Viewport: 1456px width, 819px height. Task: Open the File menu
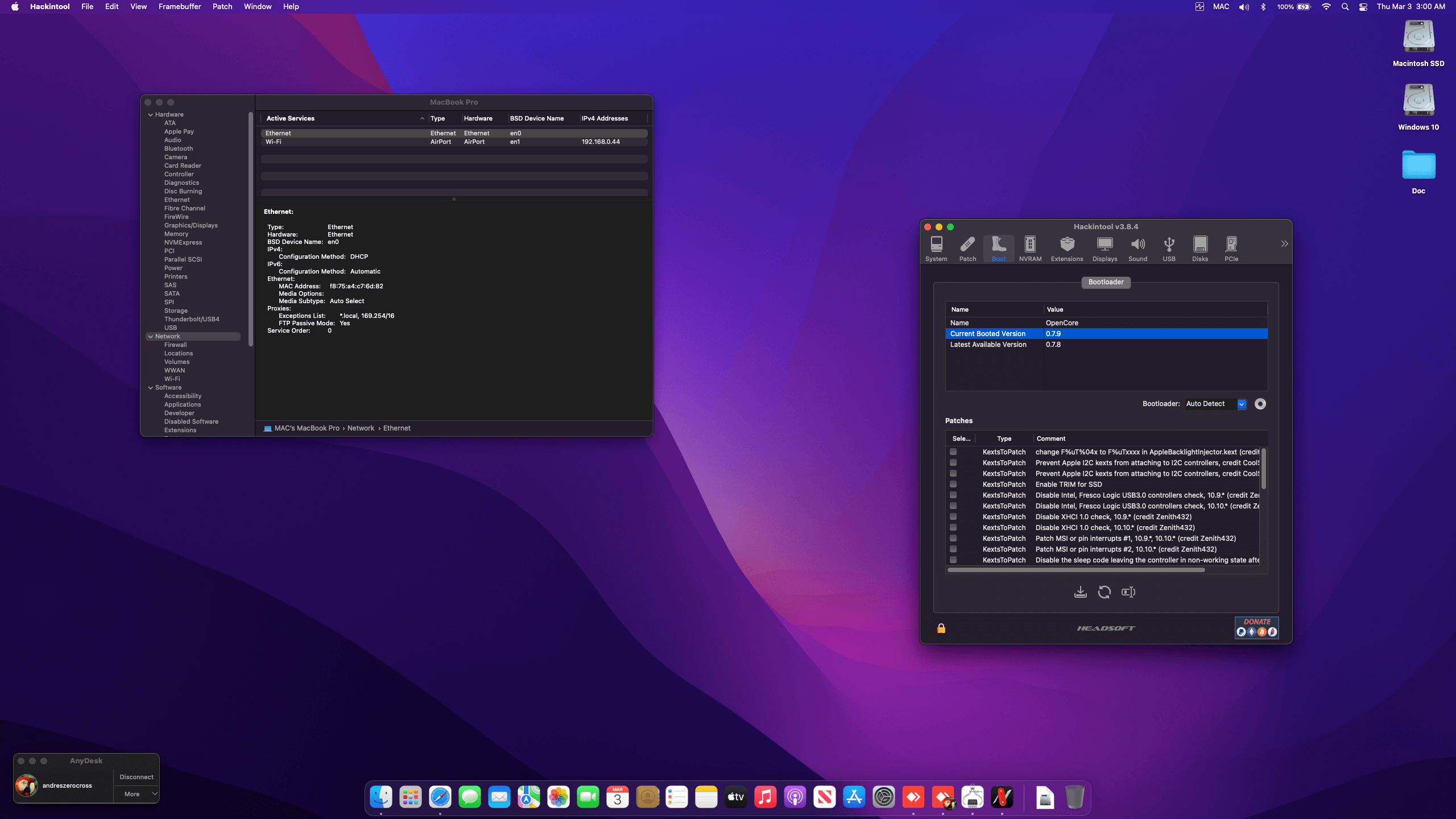pyautogui.click(x=87, y=7)
